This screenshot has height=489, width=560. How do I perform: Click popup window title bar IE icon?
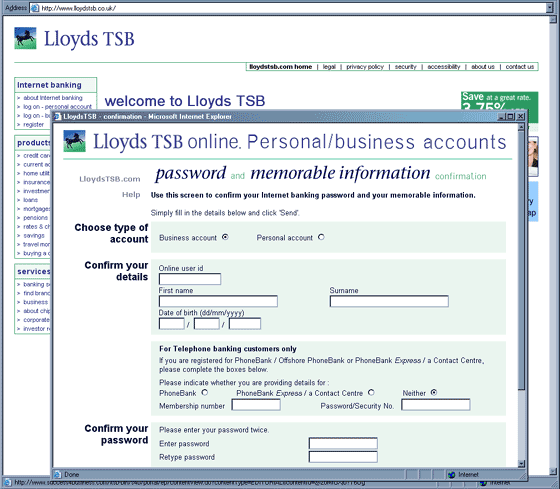(x=58, y=116)
